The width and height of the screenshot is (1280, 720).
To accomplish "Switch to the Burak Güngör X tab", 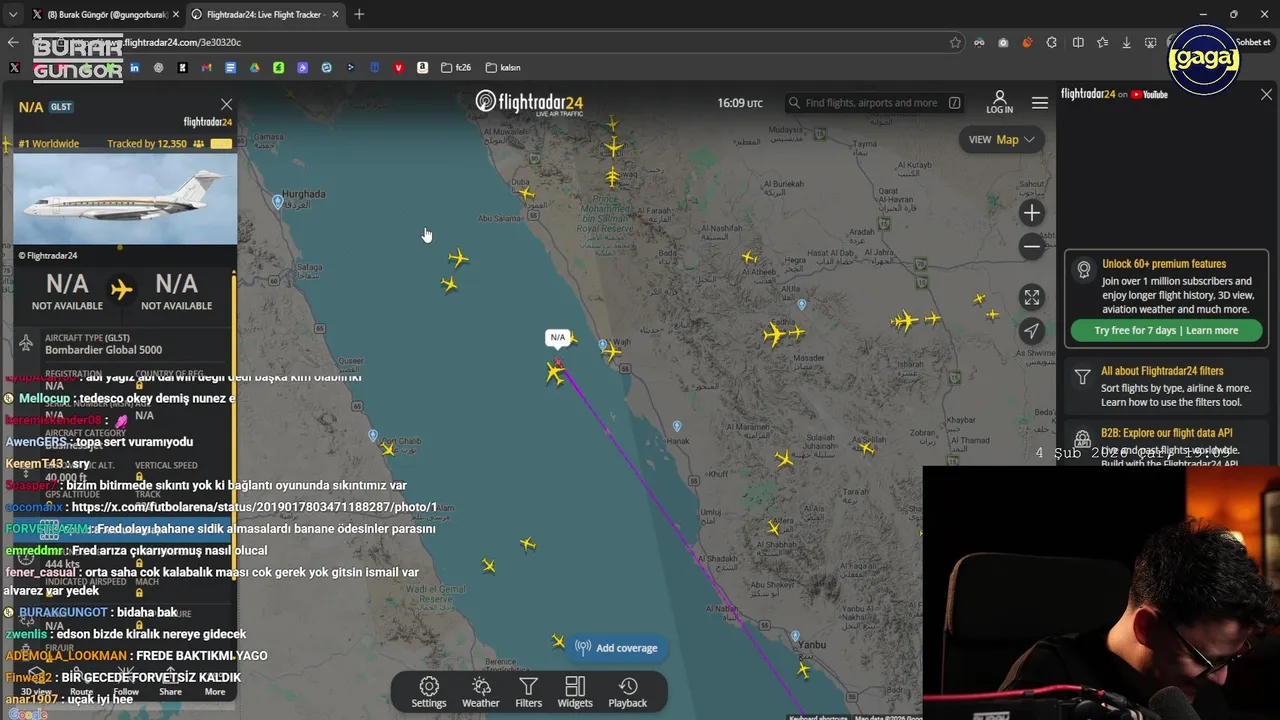I will pyautogui.click(x=104, y=14).
